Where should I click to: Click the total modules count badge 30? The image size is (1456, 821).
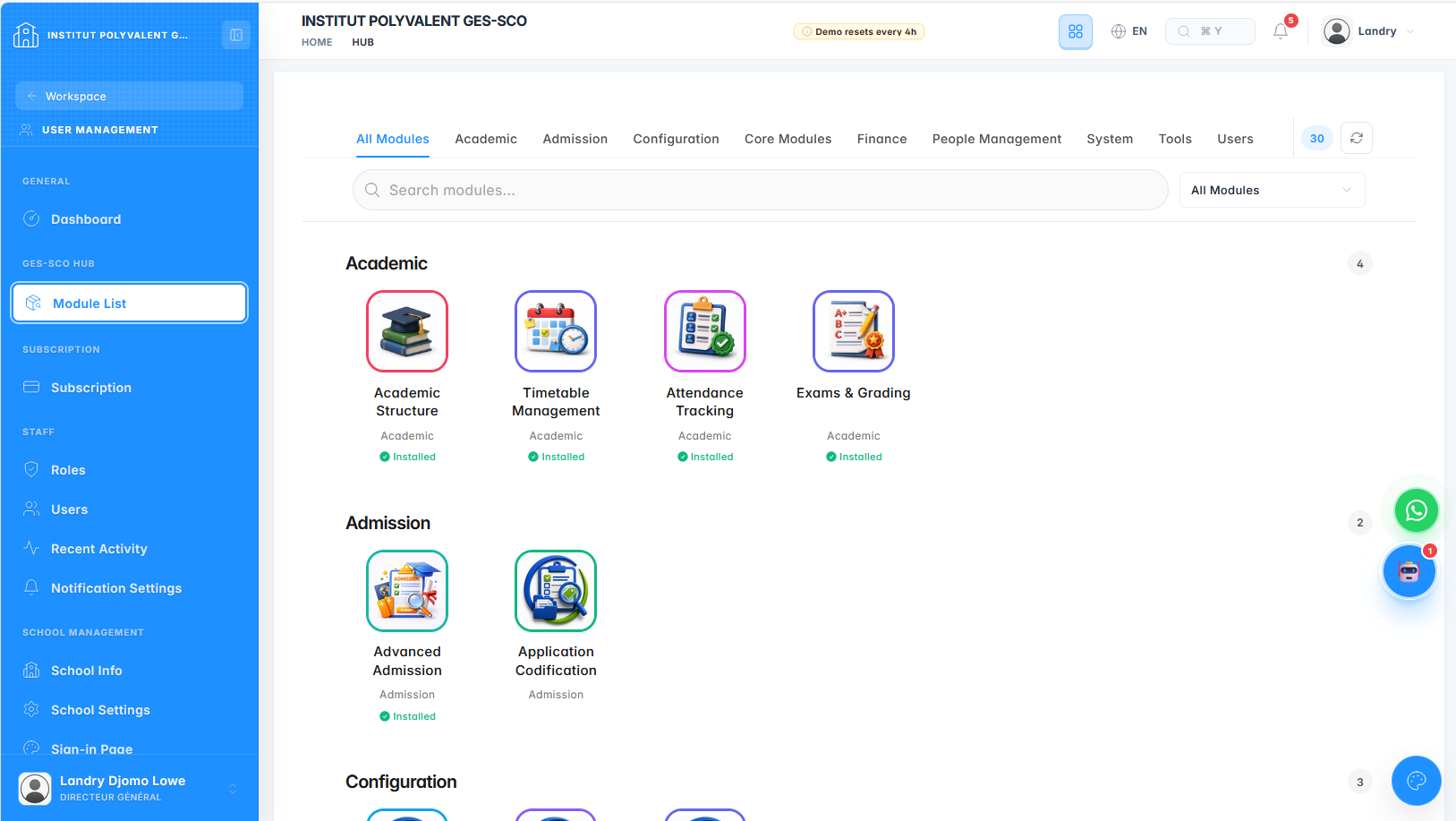(1317, 138)
